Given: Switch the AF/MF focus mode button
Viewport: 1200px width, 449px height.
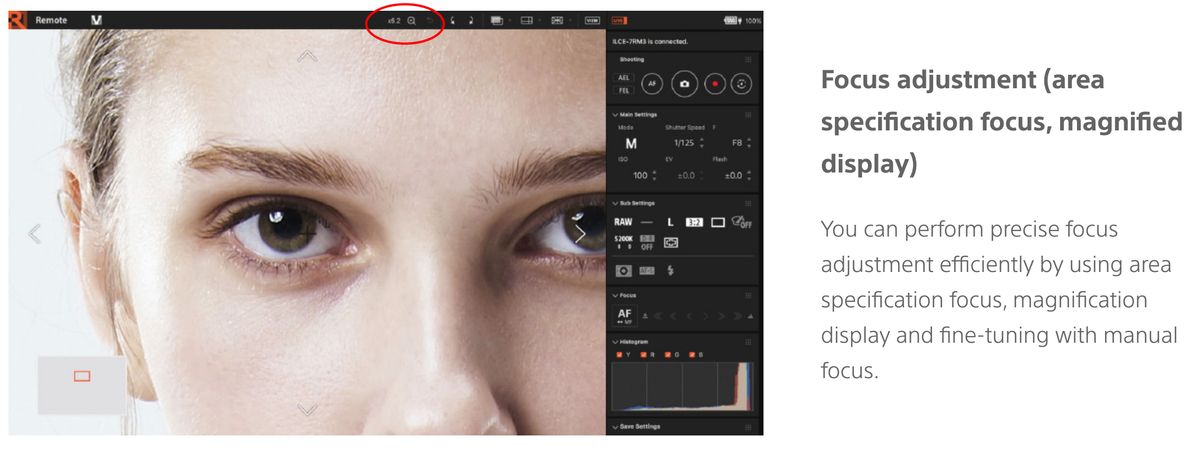Looking at the screenshot, I should coord(625,315).
